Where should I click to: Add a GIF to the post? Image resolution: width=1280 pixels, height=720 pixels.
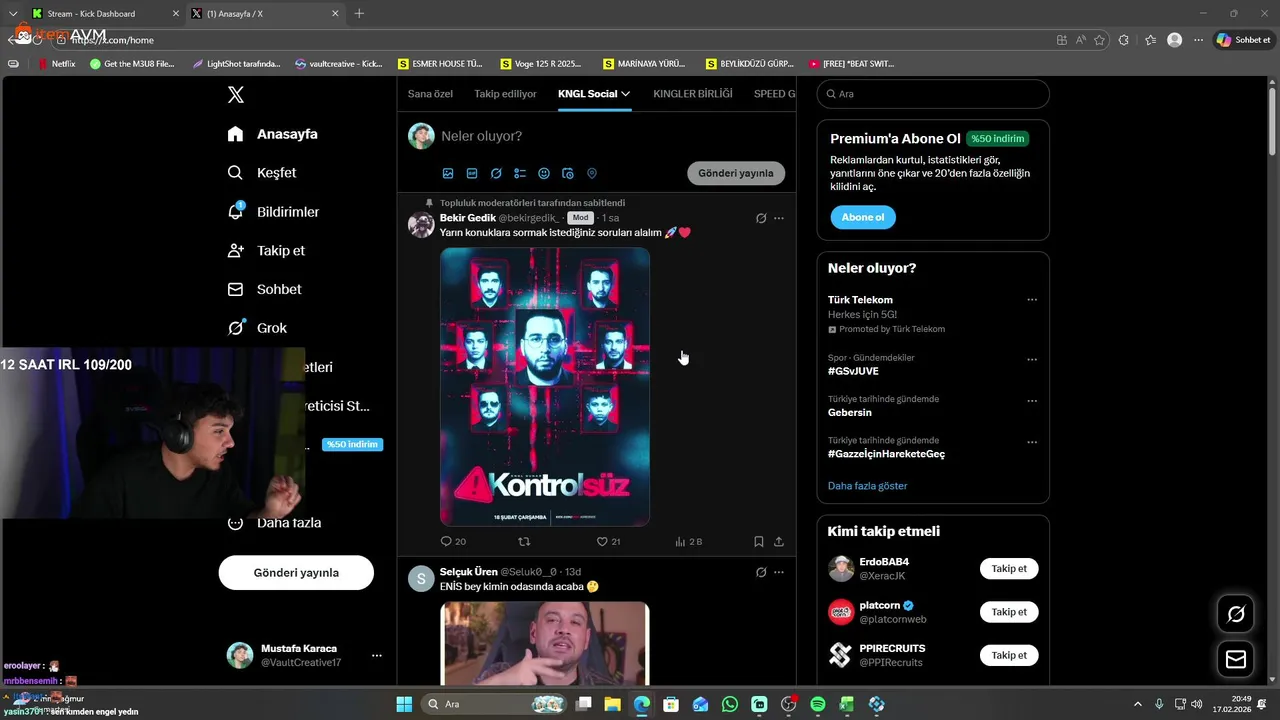point(472,173)
